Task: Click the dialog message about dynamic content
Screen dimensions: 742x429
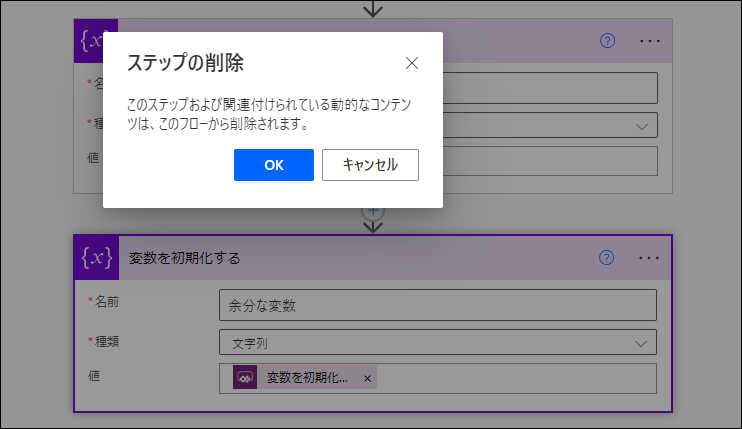Action: pyautogui.click(x=269, y=114)
